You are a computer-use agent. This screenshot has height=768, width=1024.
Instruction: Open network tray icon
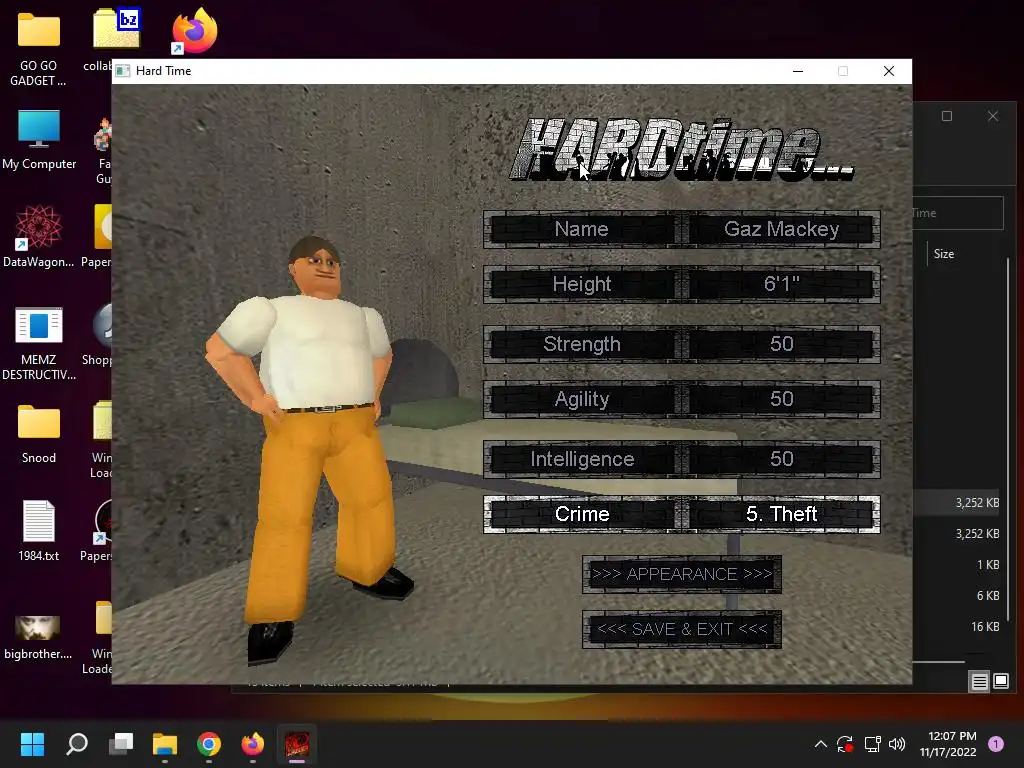[872, 744]
